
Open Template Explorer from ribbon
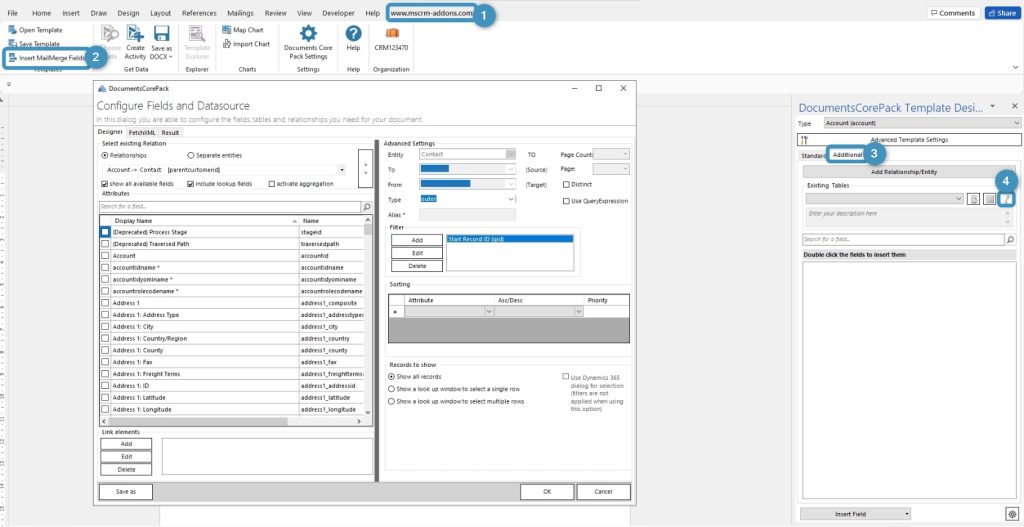tap(197, 43)
